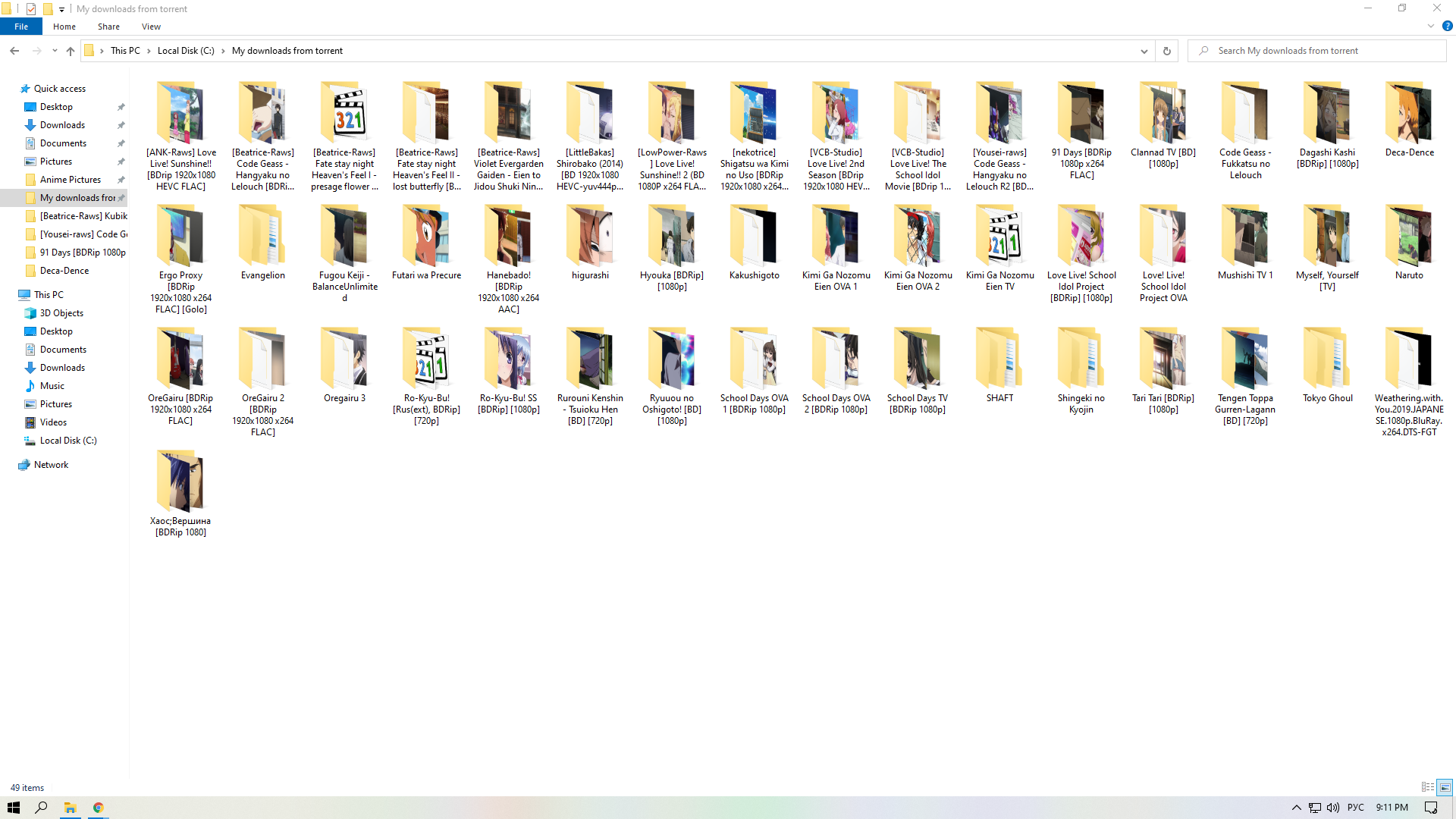Open the Action Center notification icon
Image resolution: width=1456 pixels, height=819 pixels.
tap(1430, 808)
